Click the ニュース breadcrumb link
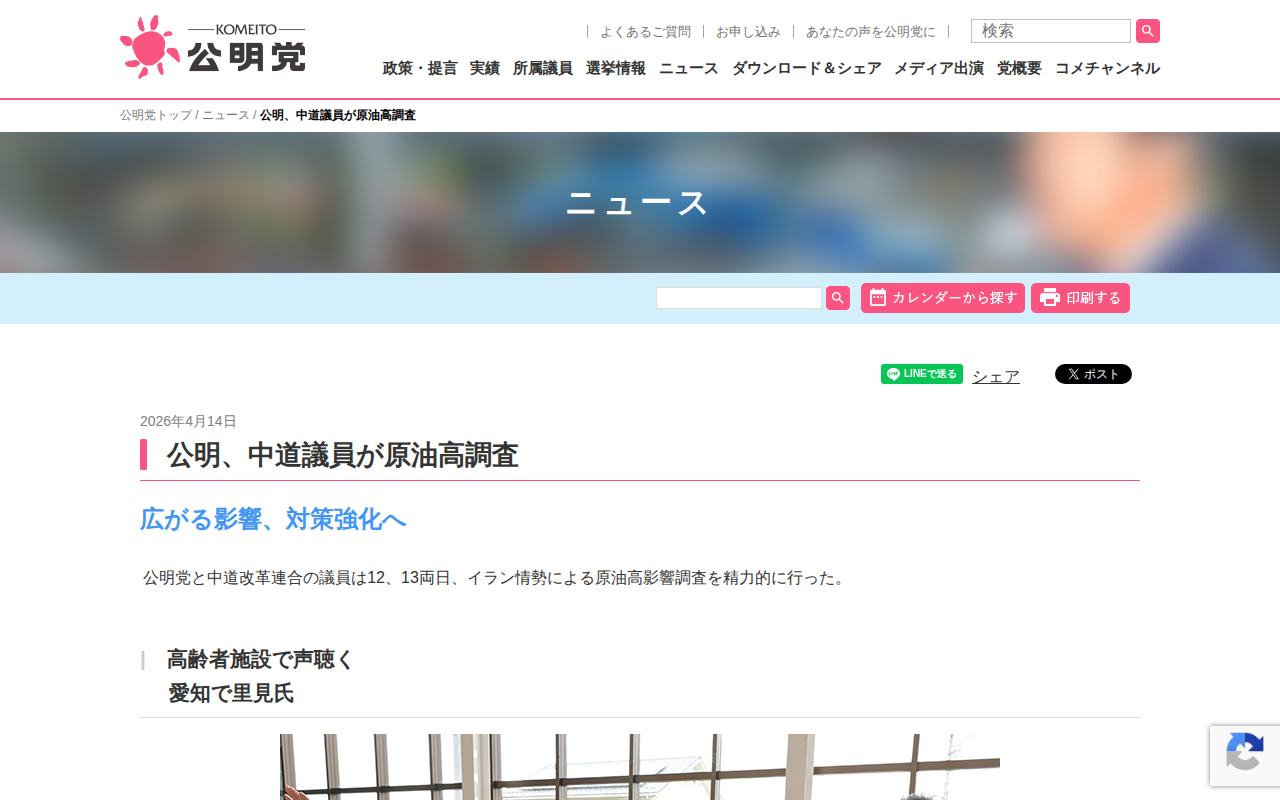This screenshot has height=800, width=1280. pos(226,115)
